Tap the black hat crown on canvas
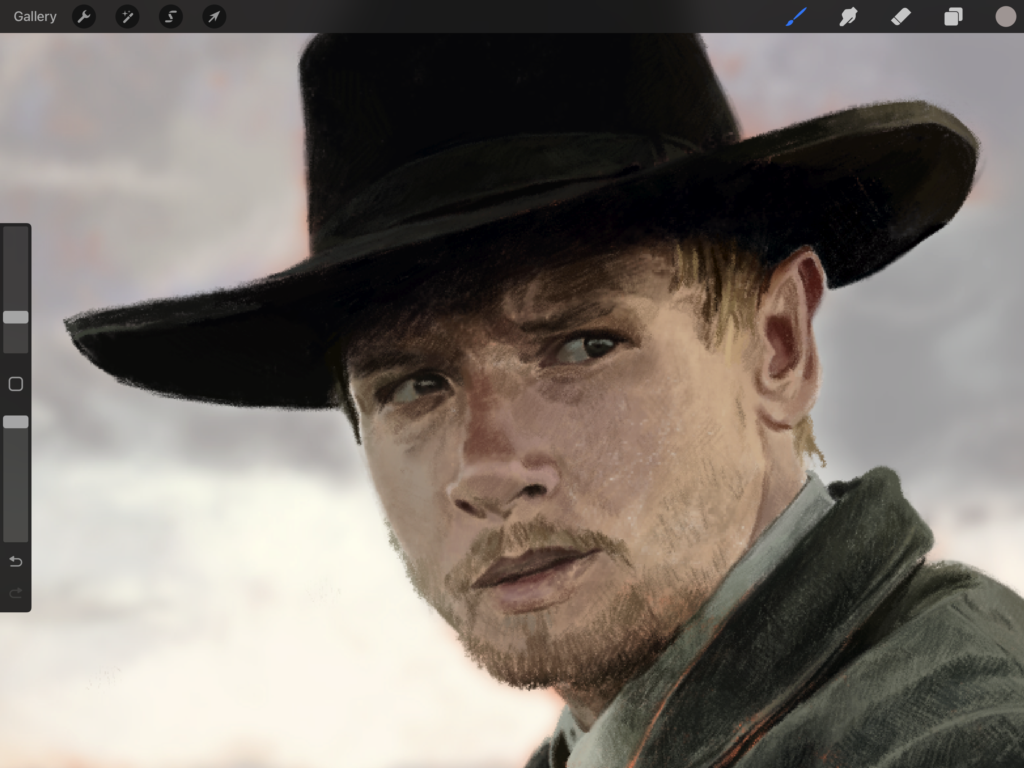This screenshot has width=1024, height=768. click(500, 110)
